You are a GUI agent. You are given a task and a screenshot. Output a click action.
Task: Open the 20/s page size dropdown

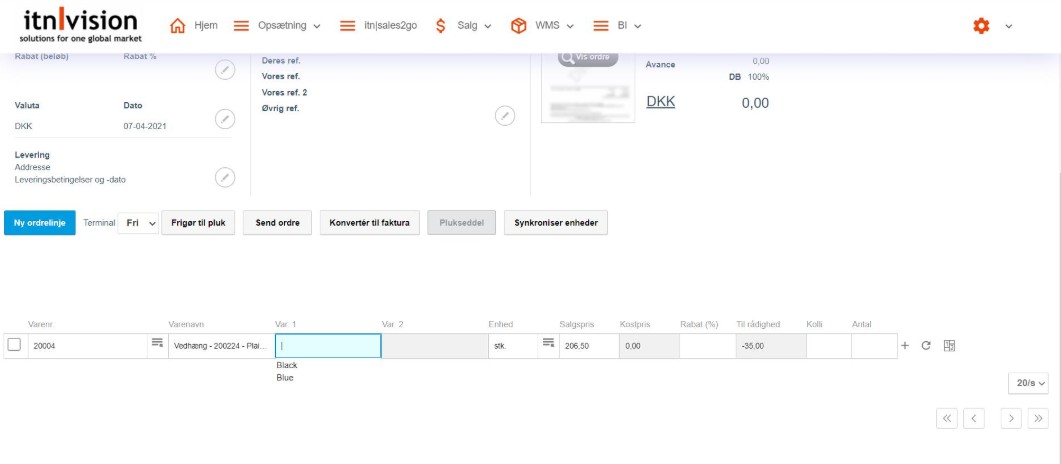(1031, 383)
